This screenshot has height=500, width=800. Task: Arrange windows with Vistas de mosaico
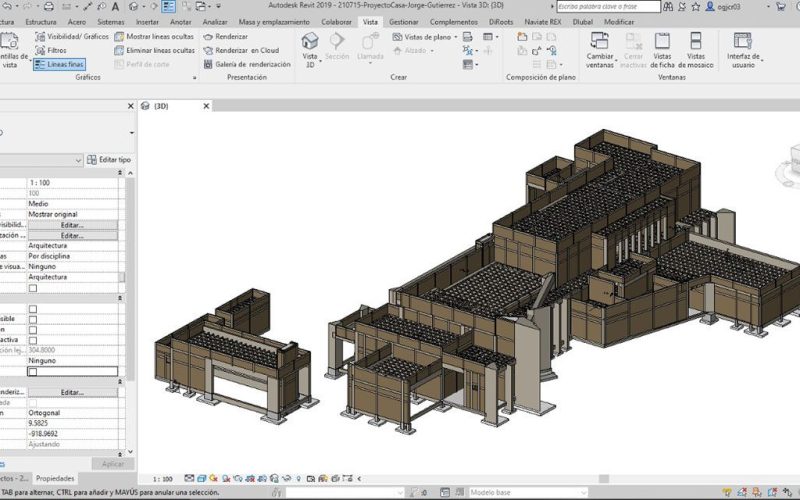point(696,50)
